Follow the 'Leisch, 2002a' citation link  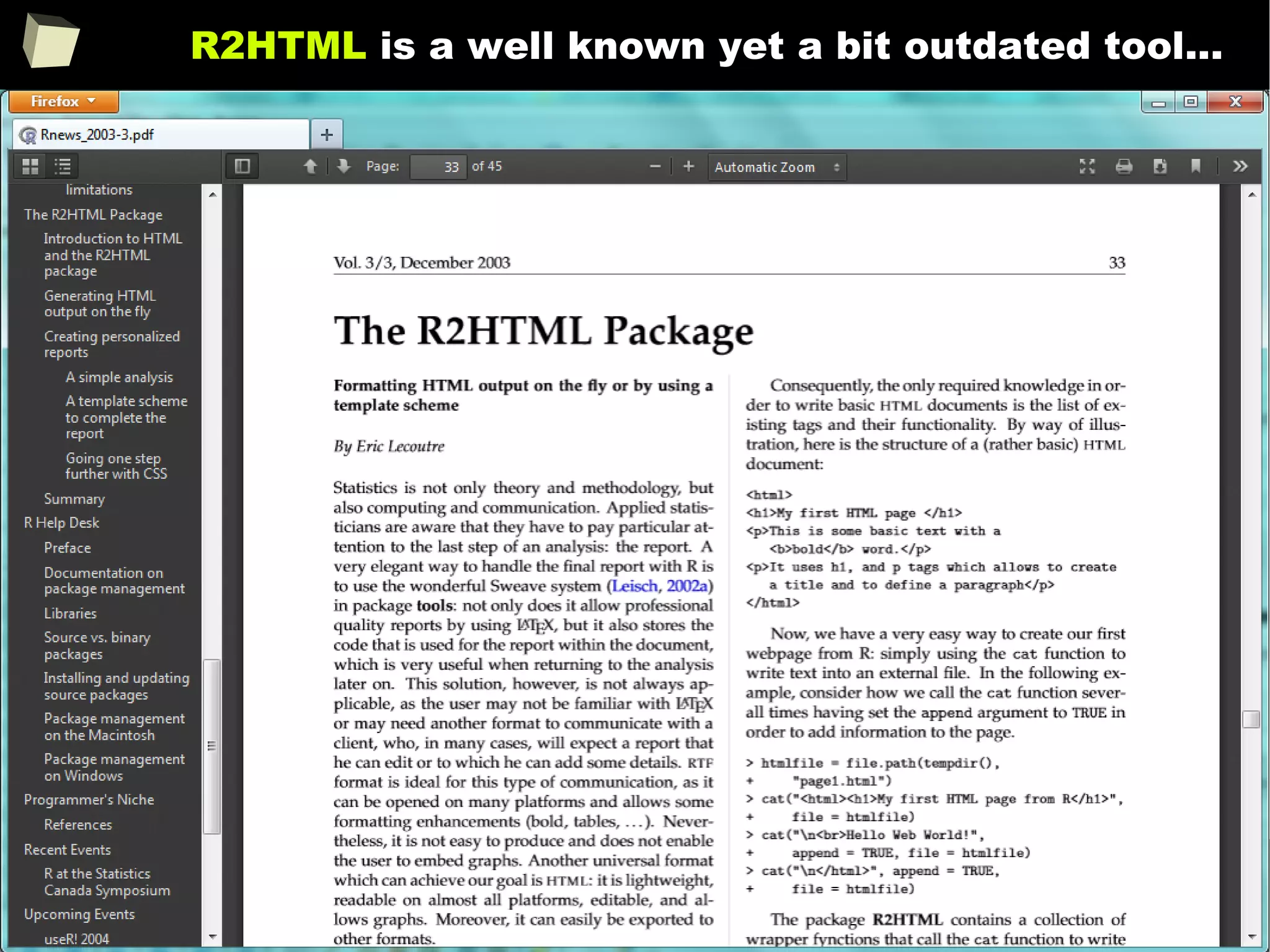[660, 585]
